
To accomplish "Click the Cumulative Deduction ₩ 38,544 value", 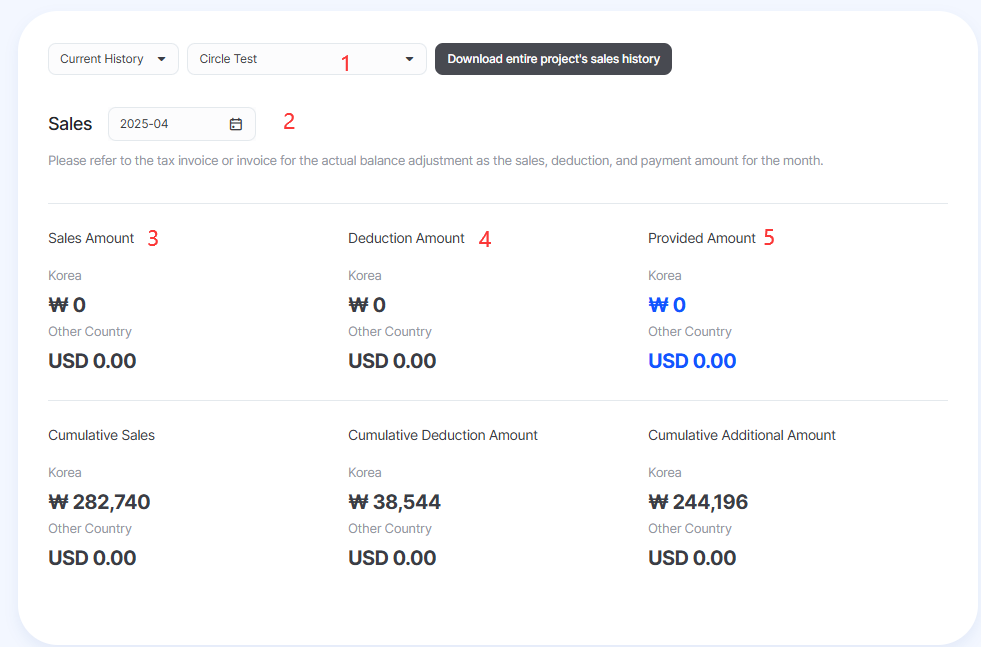I will 394,502.
